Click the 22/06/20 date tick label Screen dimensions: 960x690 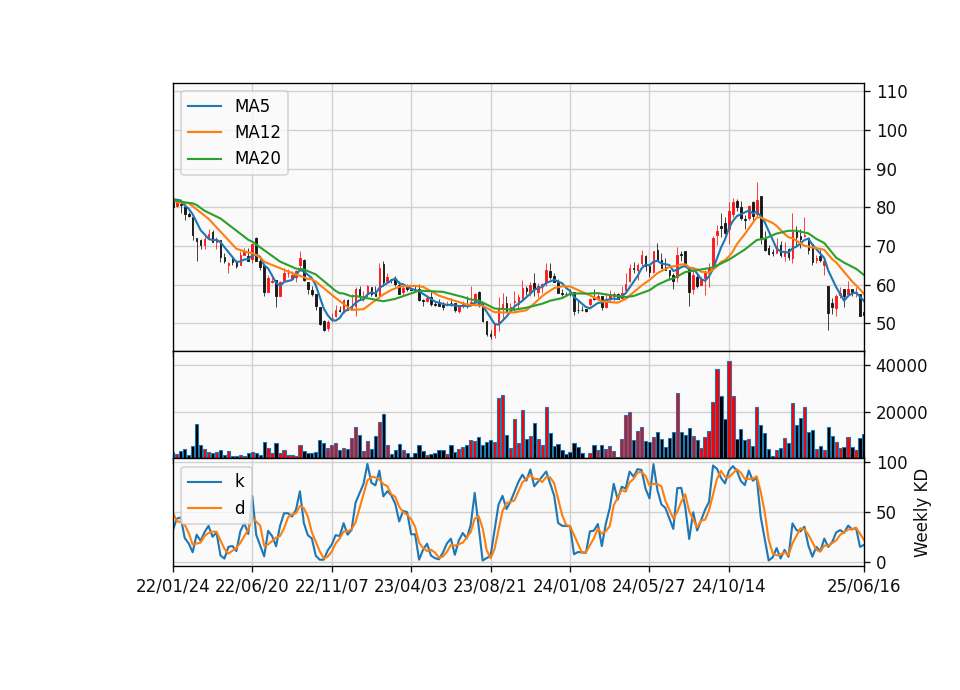pyautogui.click(x=252, y=586)
